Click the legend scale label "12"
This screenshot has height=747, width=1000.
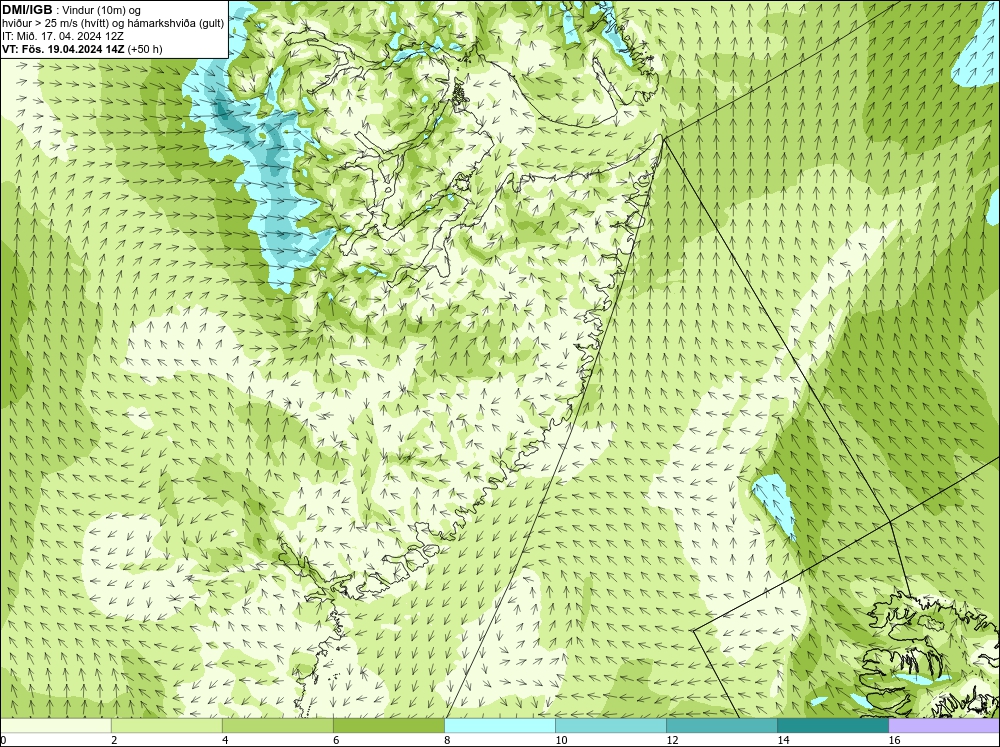tap(672, 740)
